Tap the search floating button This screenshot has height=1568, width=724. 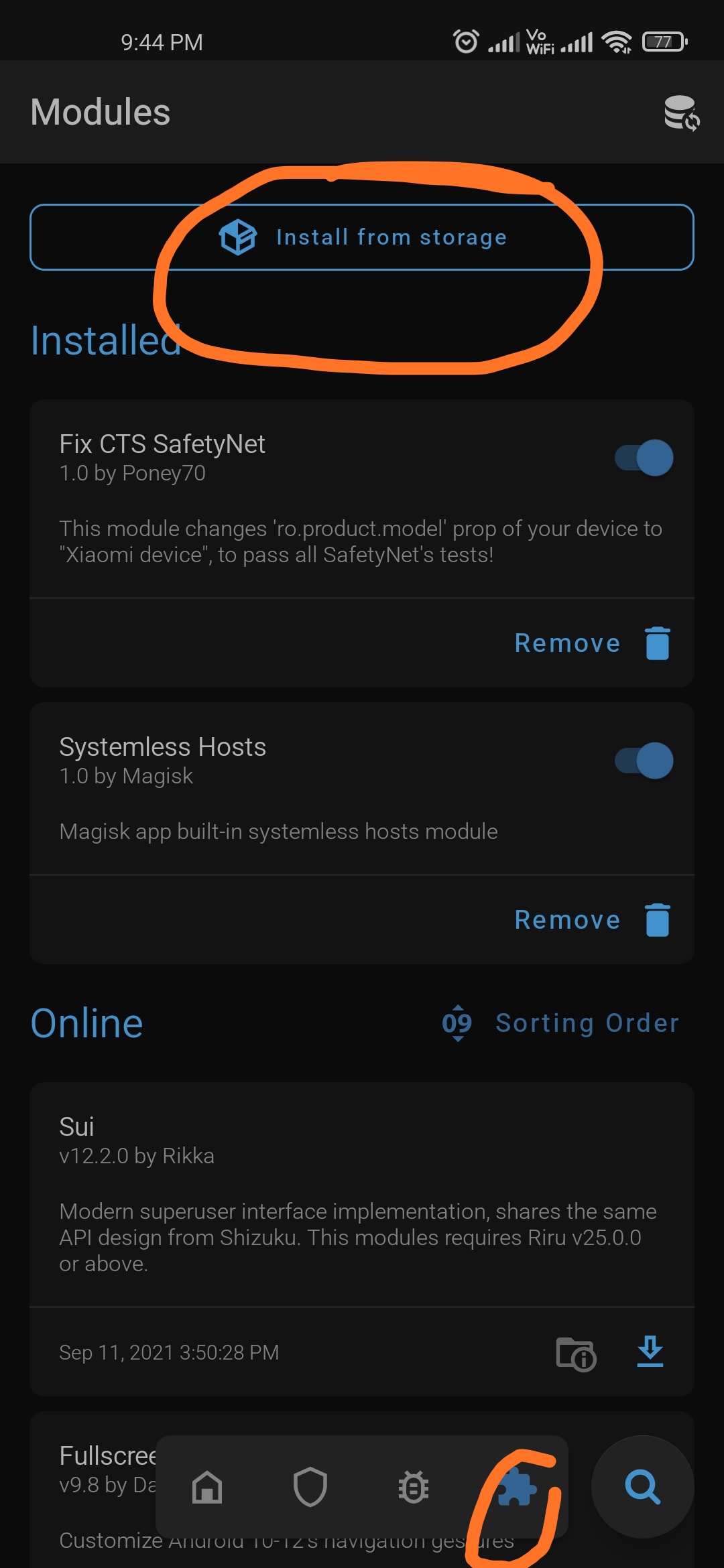642,1487
